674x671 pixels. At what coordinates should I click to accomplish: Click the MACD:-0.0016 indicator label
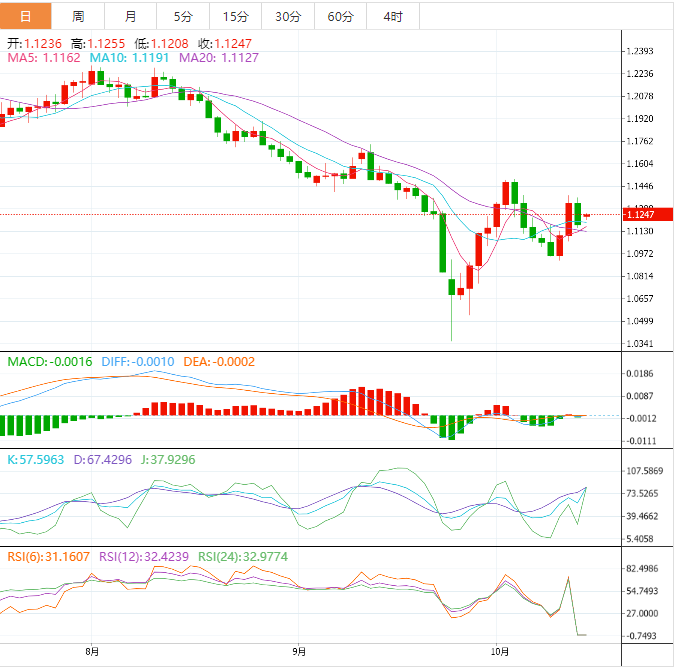[50, 362]
